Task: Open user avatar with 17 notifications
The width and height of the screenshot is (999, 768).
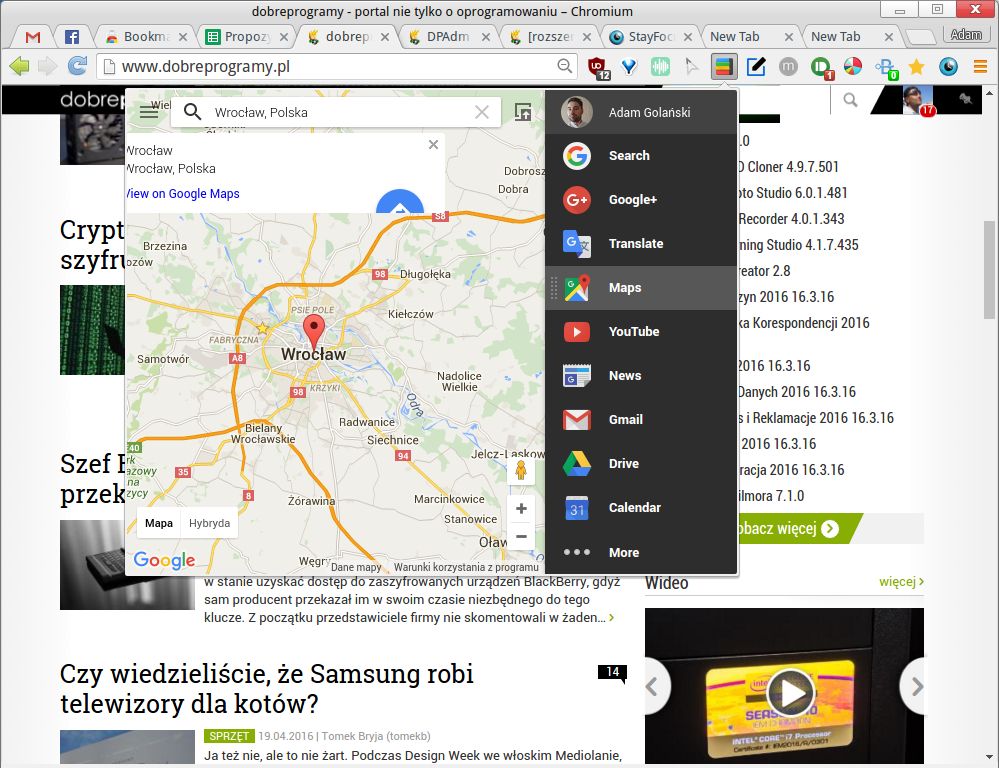Action: 917,100
